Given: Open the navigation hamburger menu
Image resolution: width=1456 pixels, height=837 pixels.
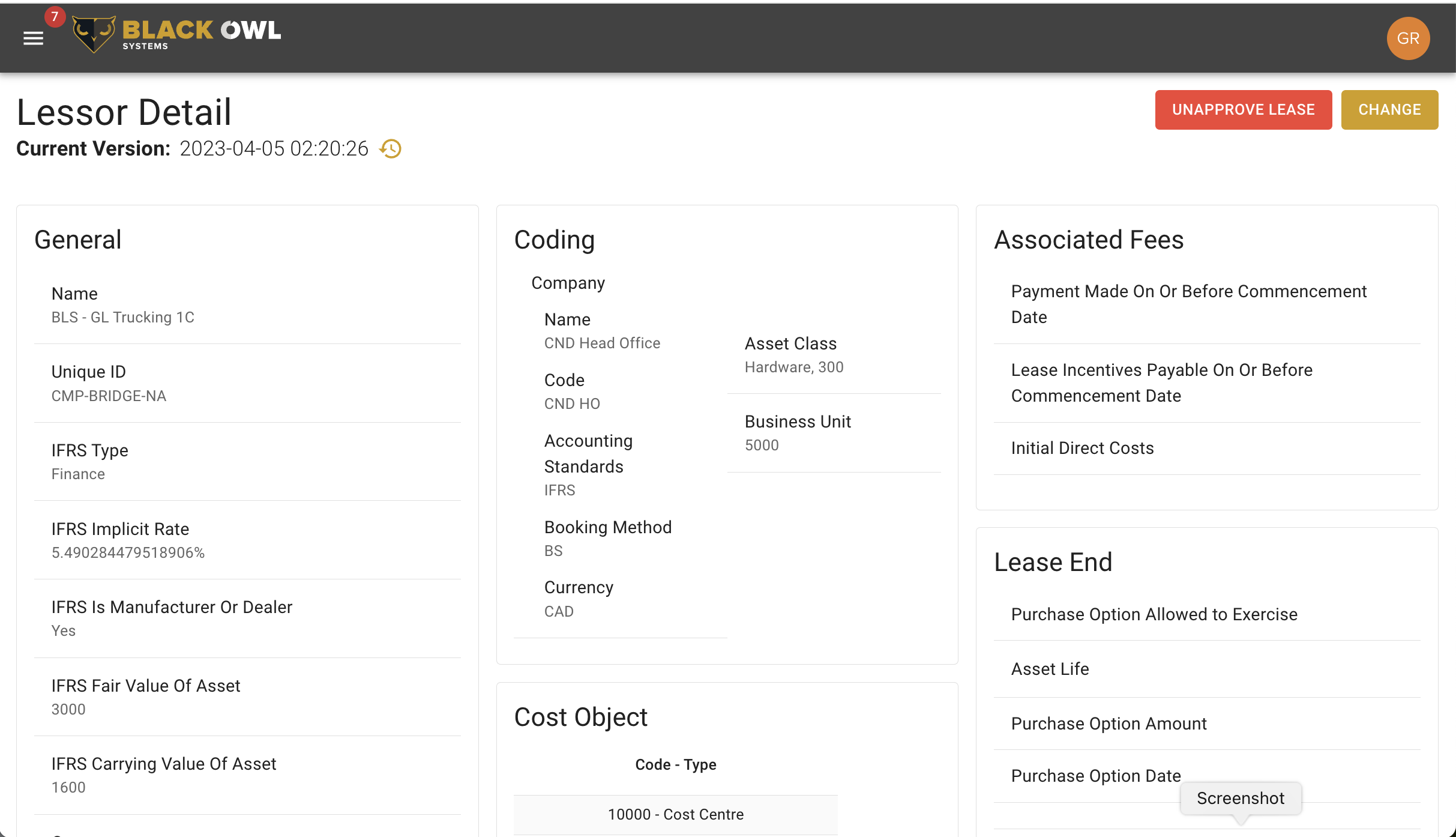Looking at the screenshot, I should click(x=33, y=38).
